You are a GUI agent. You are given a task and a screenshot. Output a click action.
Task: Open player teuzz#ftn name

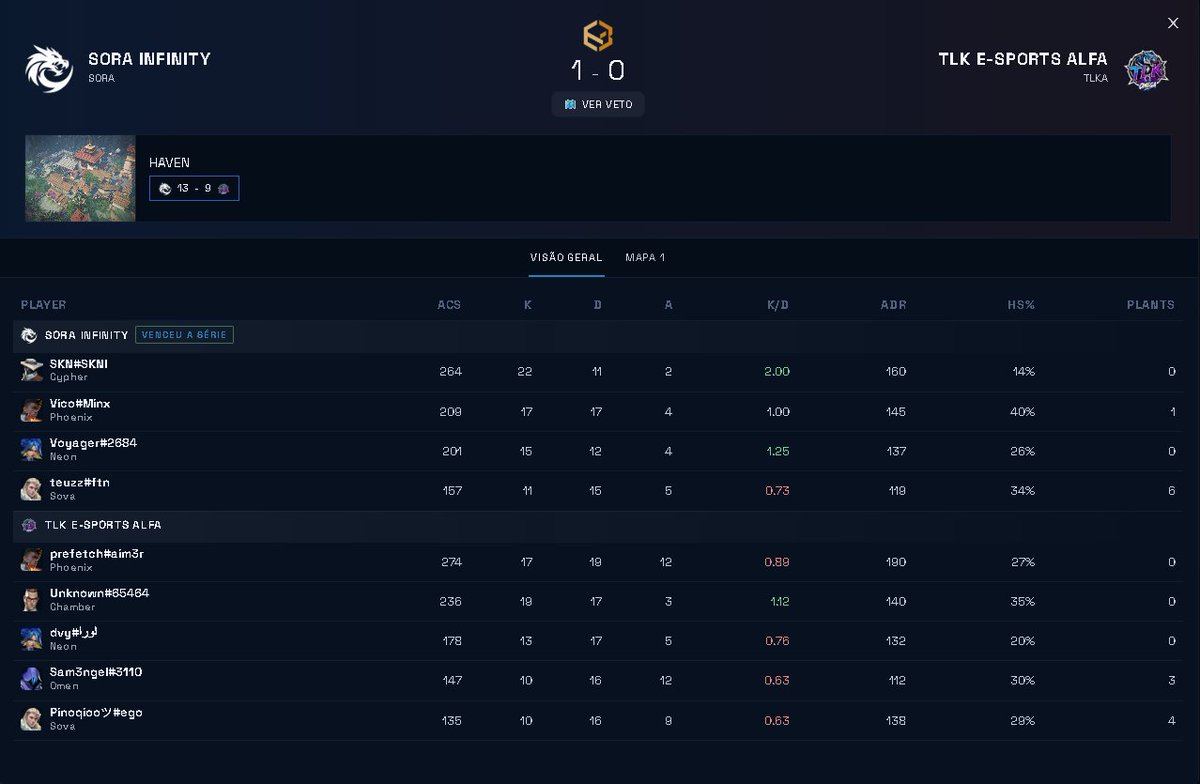pyautogui.click(x=80, y=483)
